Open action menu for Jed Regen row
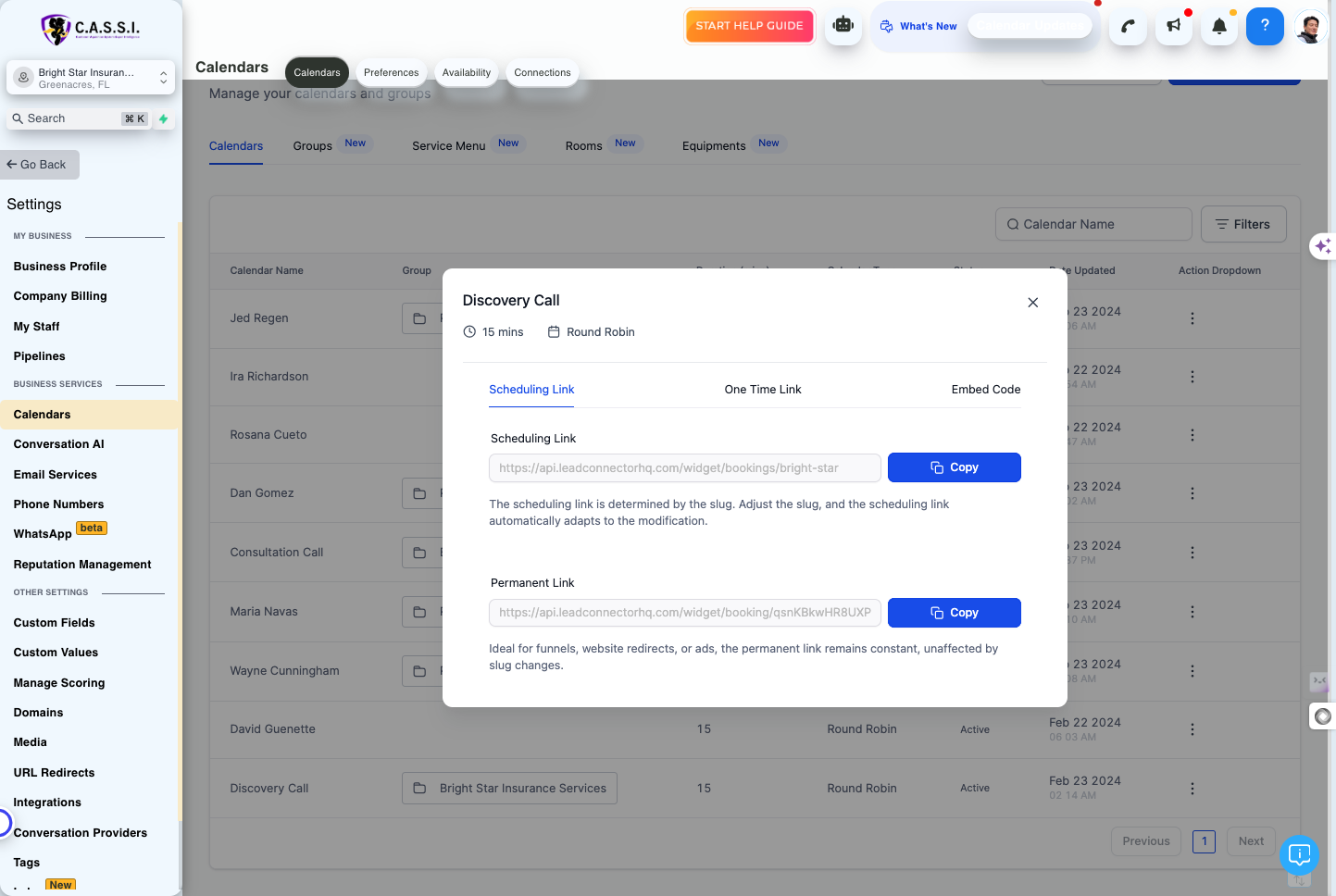Viewport: 1336px width, 896px height. pos(1192,318)
